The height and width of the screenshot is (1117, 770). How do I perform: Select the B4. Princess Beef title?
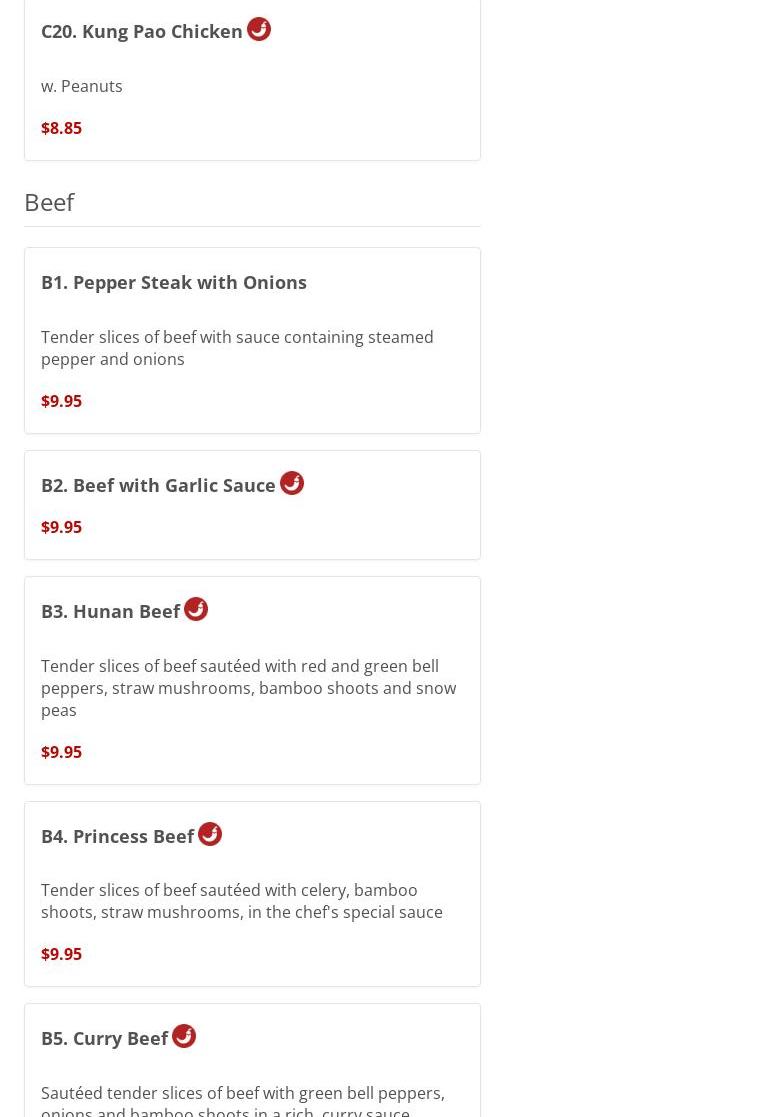coord(118,836)
